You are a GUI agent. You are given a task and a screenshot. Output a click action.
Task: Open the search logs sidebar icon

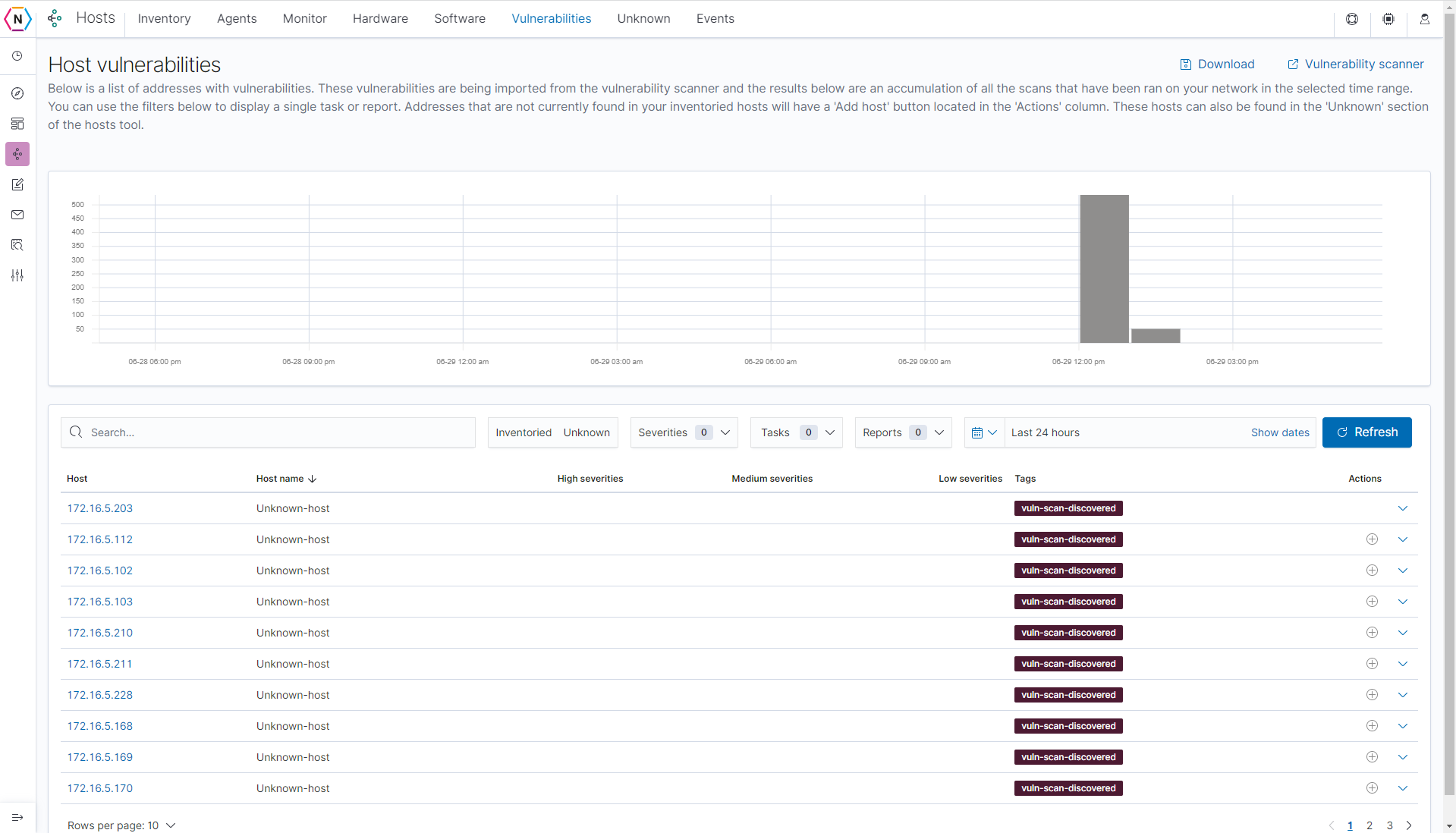coord(17,245)
